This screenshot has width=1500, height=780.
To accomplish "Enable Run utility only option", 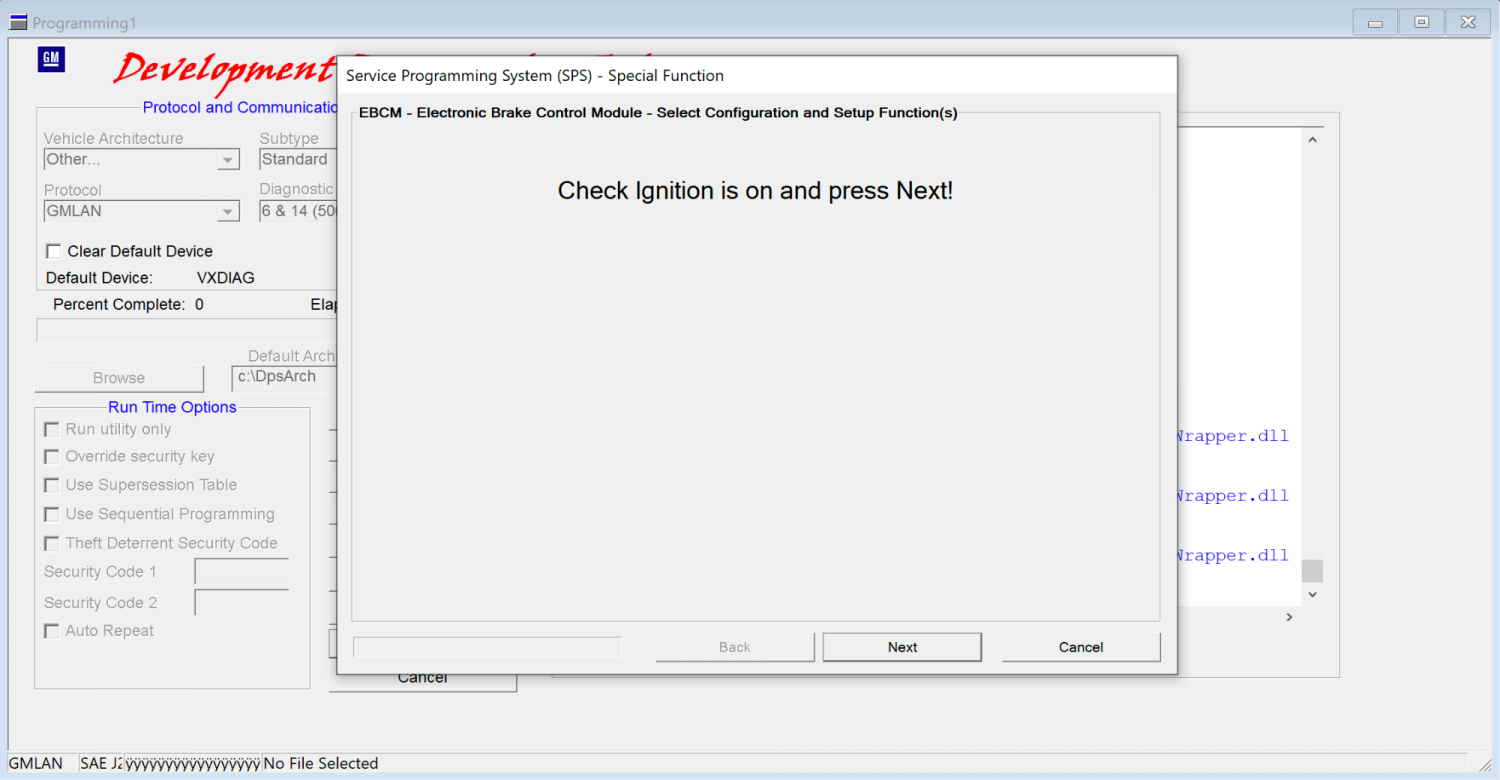I will [52, 429].
